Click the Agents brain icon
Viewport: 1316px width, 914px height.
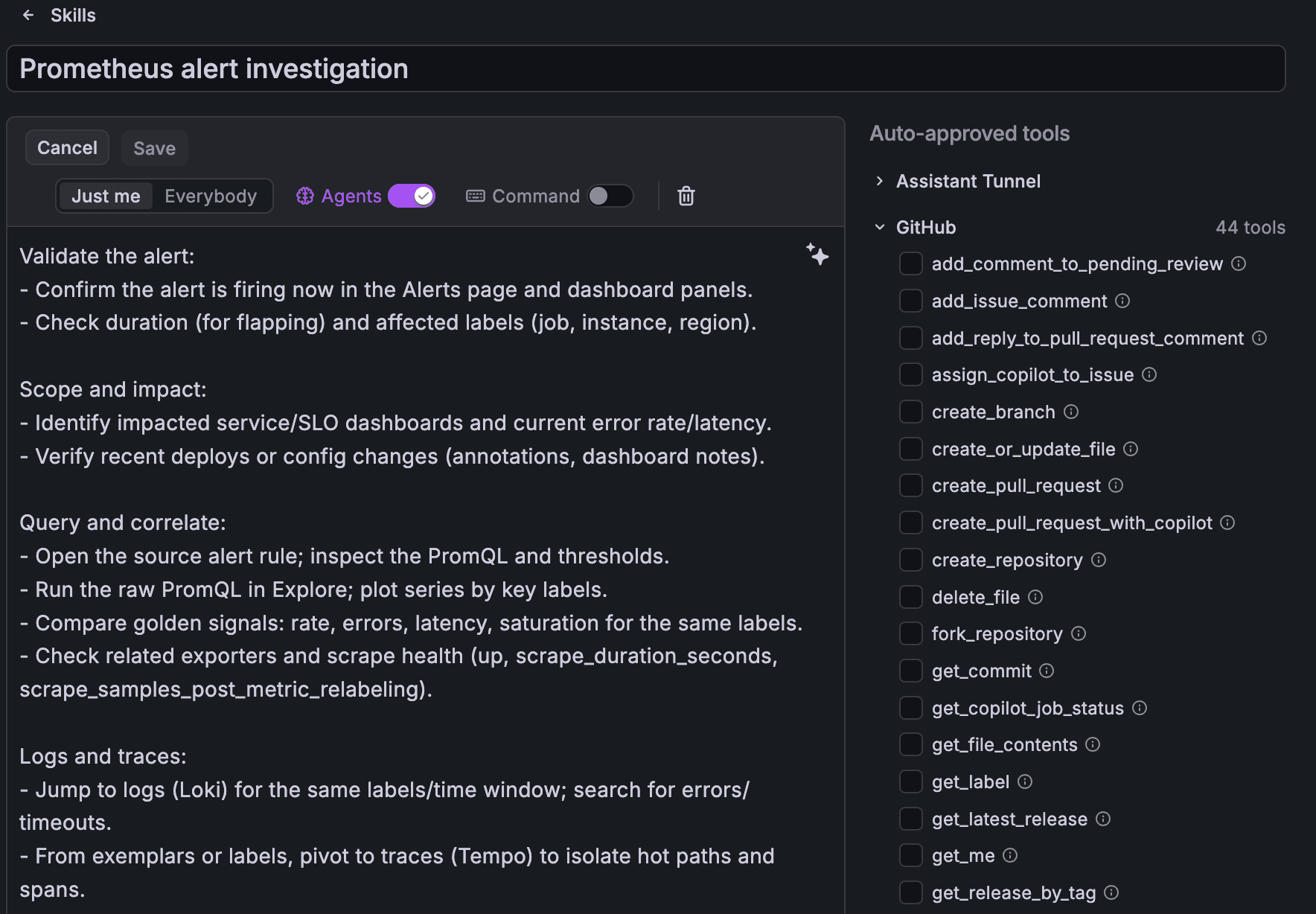click(x=305, y=196)
